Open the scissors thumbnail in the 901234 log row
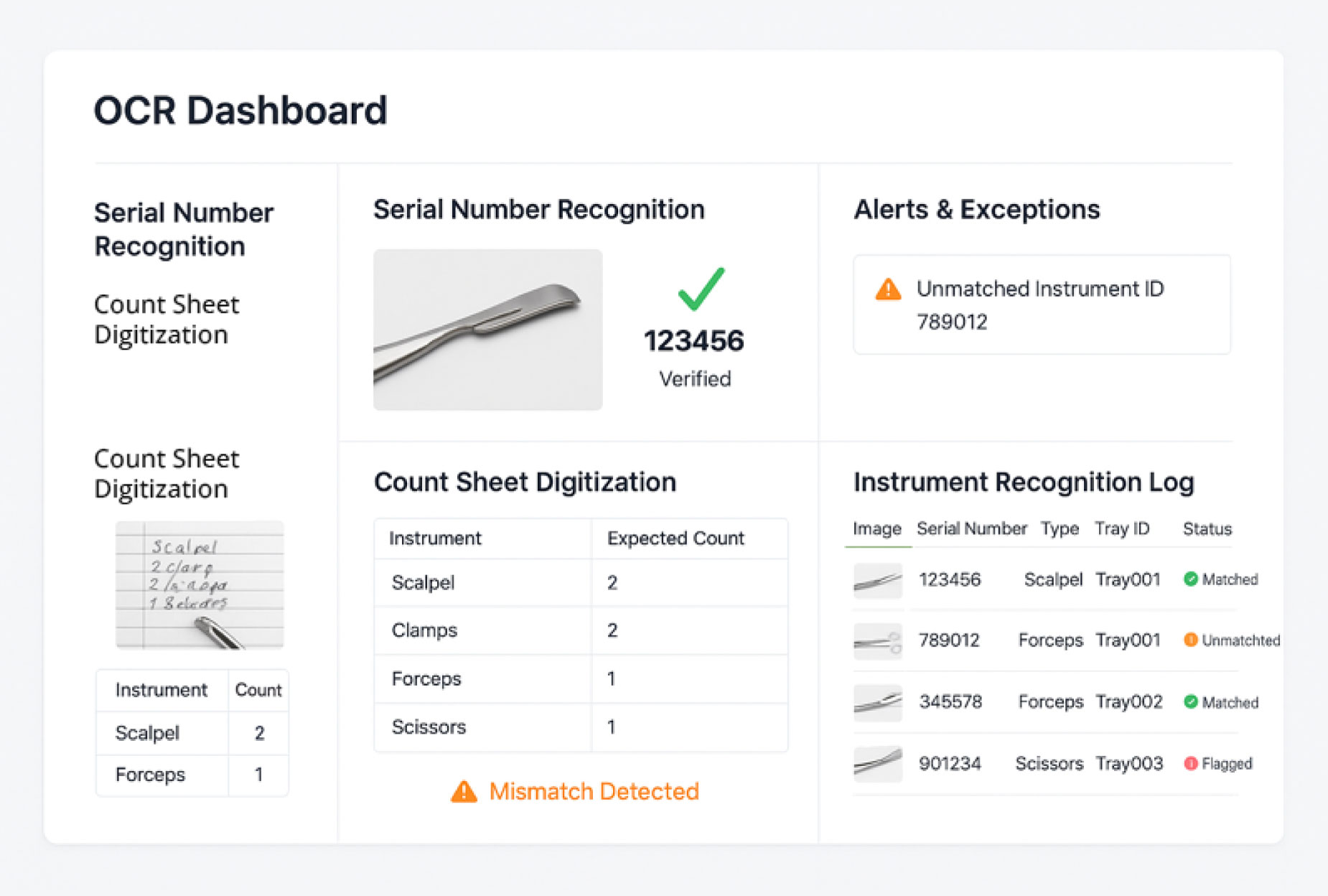The height and width of the screenshot is (896, 1328). 877,764
